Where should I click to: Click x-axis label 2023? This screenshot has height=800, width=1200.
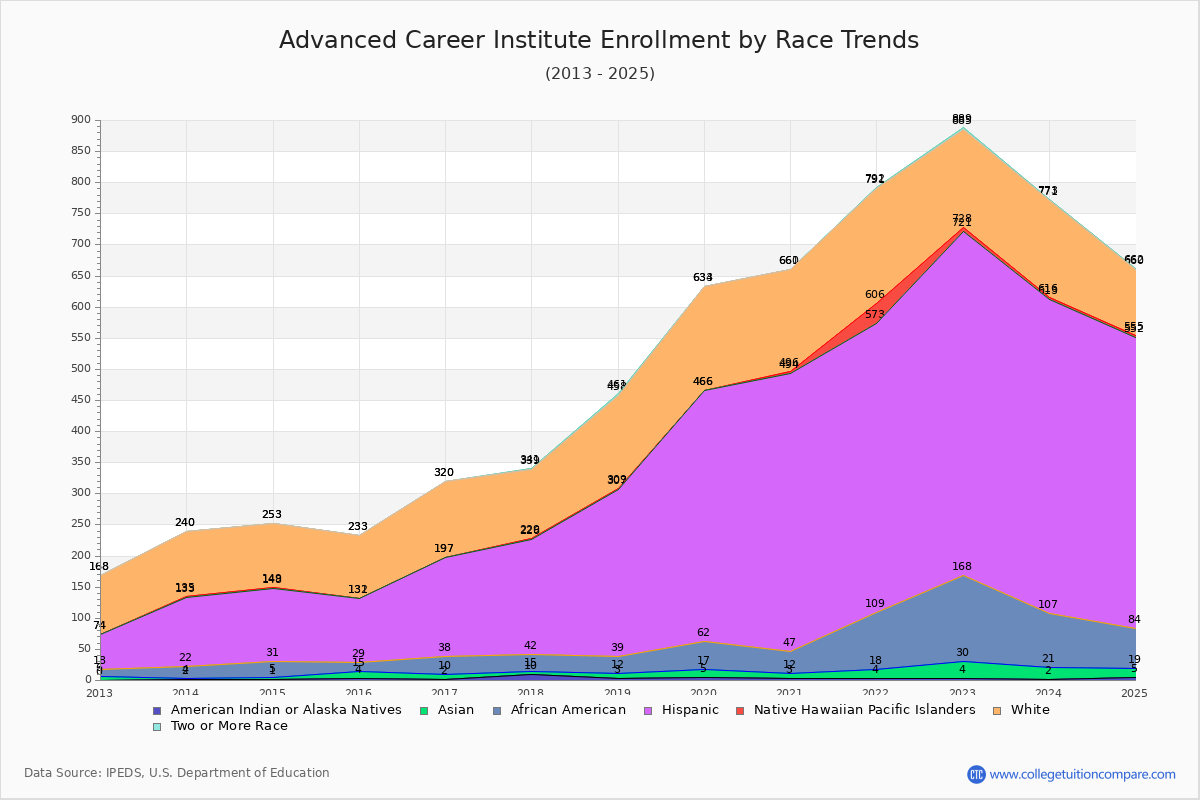point(963,693)
